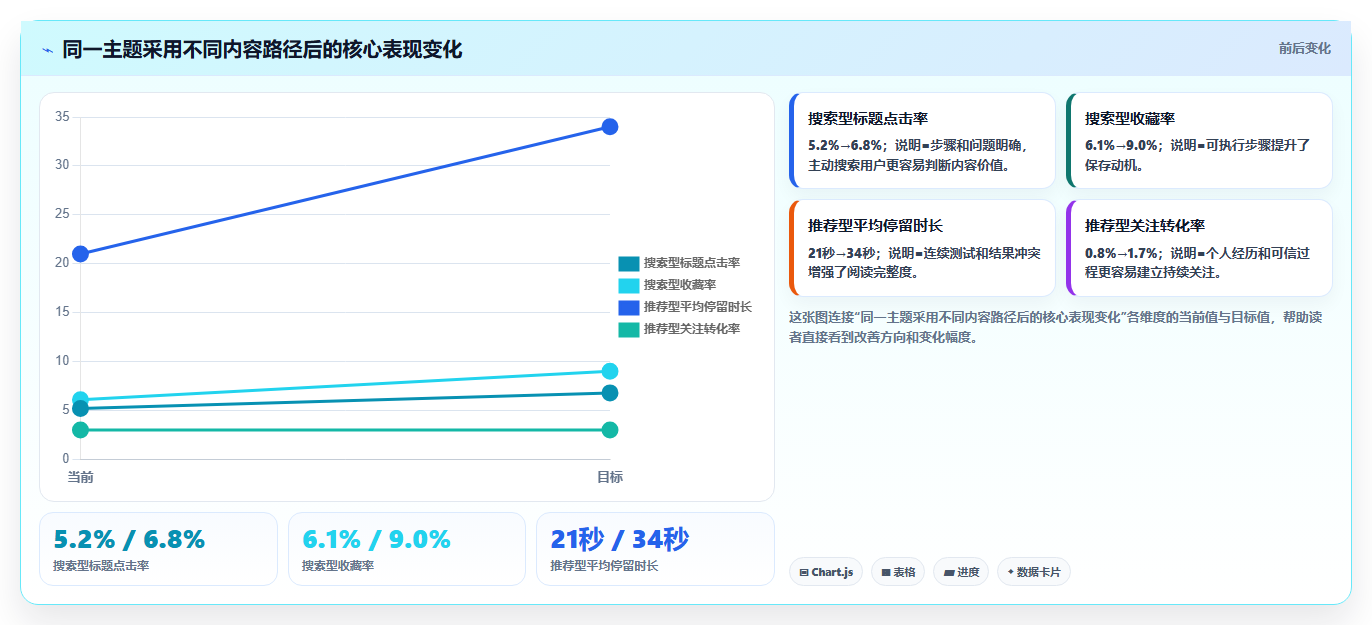Hide the 搜索型标题点击率 series via its legend label
This screenshot has width=1372, height=625.
pos(692,263)
